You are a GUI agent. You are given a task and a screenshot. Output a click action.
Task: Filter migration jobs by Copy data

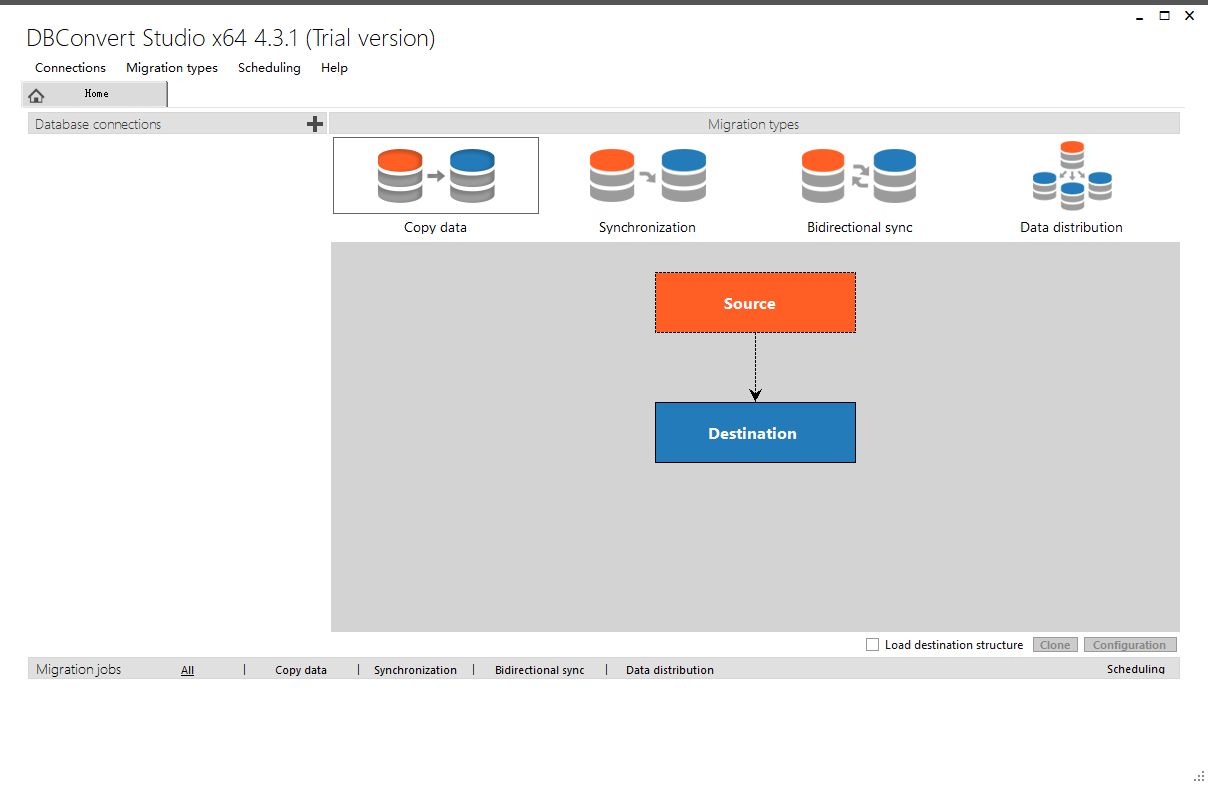[x=301, y=670]
